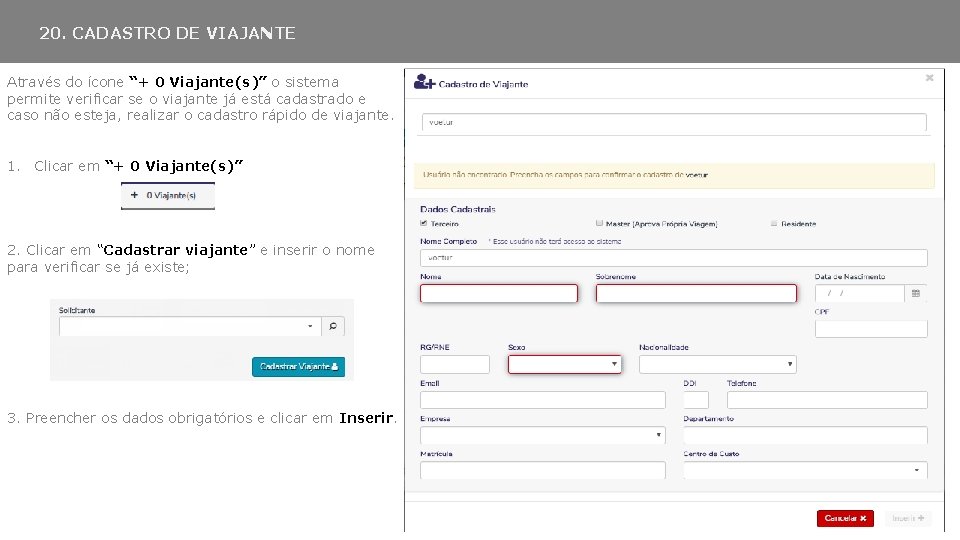Expand the Centro de Custo dropdown

point(805,470)
